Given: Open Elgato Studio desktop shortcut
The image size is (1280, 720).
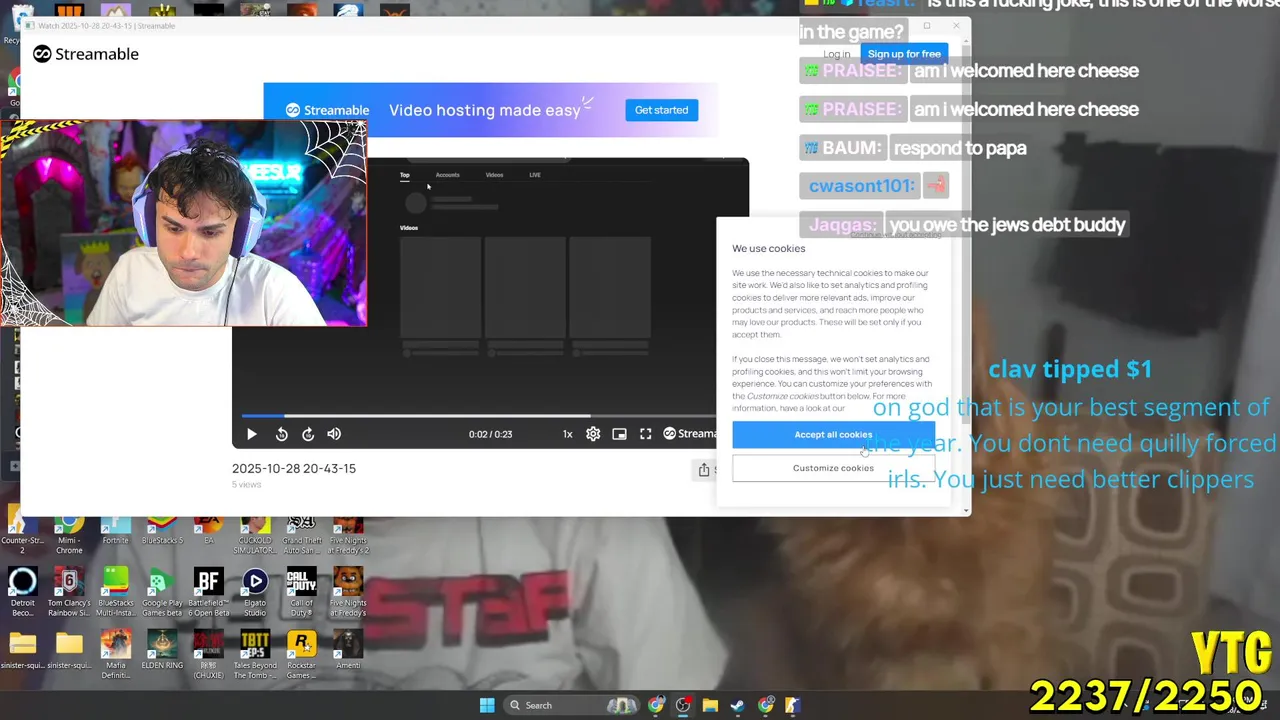Looking at the screenshot, I should (x=255, y=592).
